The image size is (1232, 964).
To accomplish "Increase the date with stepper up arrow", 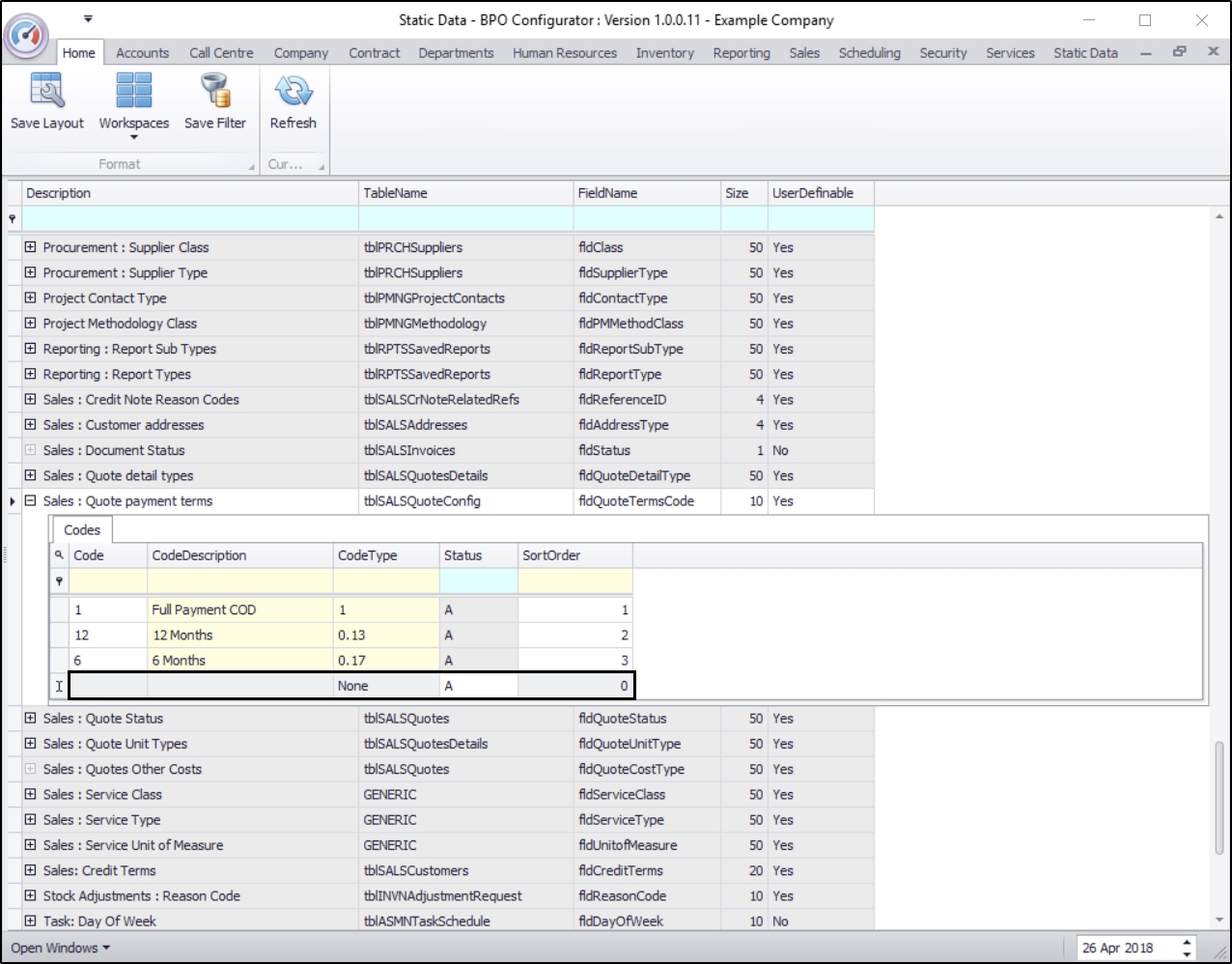I will pos(1187,942).
